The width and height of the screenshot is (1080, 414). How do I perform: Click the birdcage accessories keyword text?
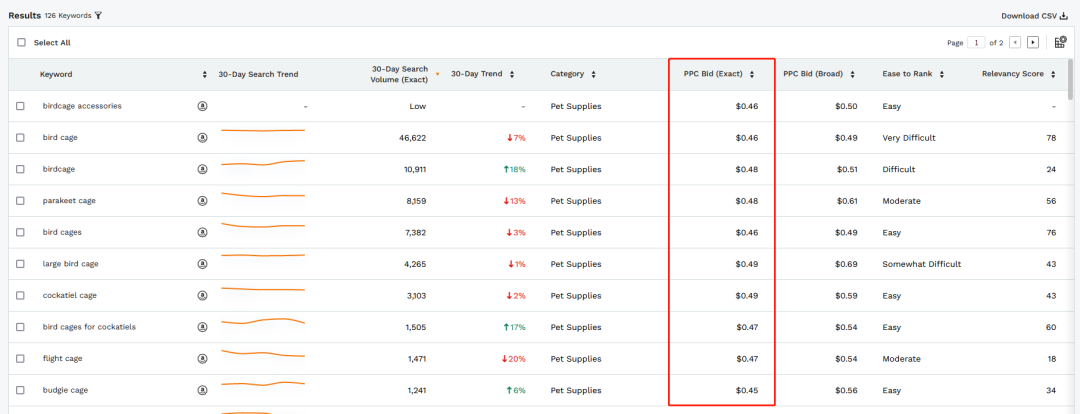[82, 106]
